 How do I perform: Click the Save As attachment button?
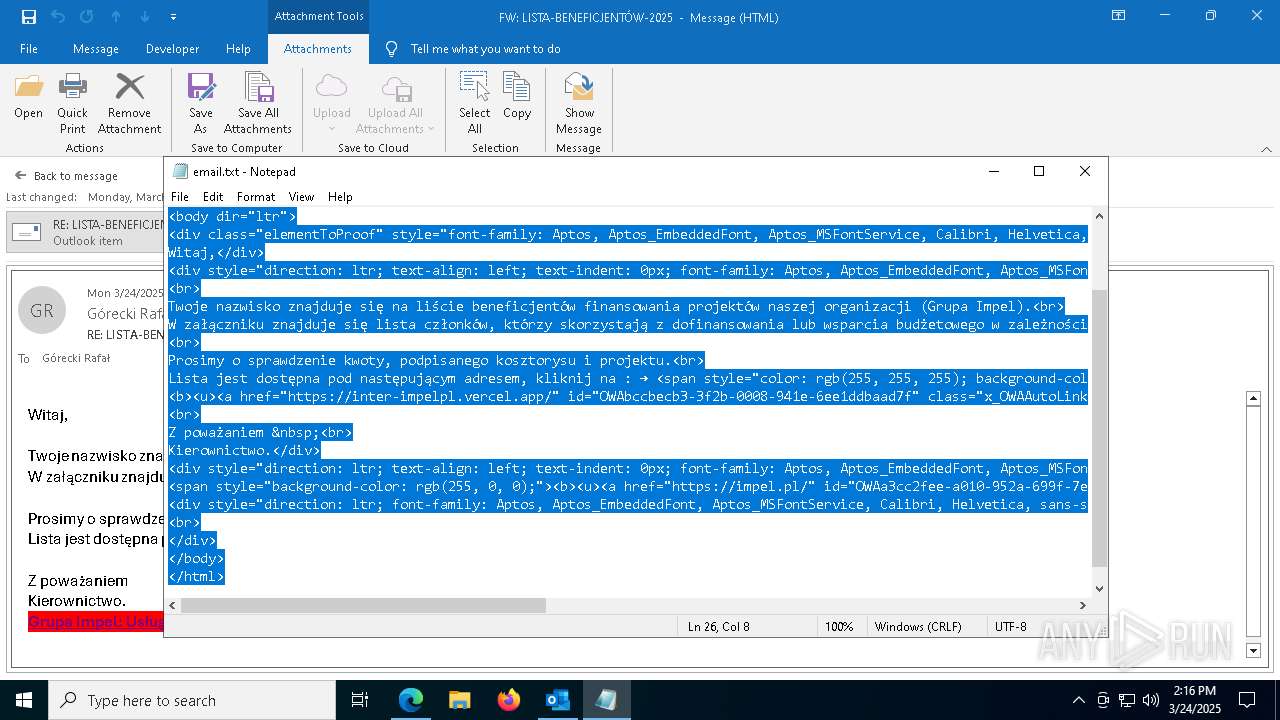click(201, 103)
